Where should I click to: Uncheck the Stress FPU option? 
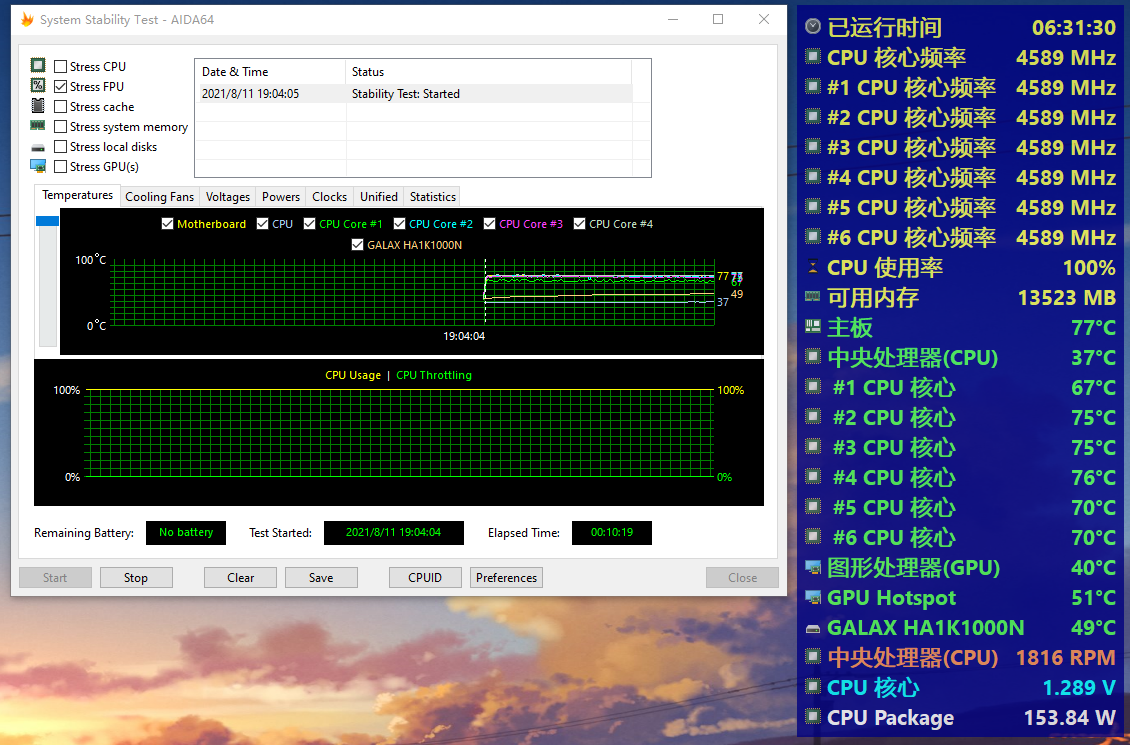[61, 87]
